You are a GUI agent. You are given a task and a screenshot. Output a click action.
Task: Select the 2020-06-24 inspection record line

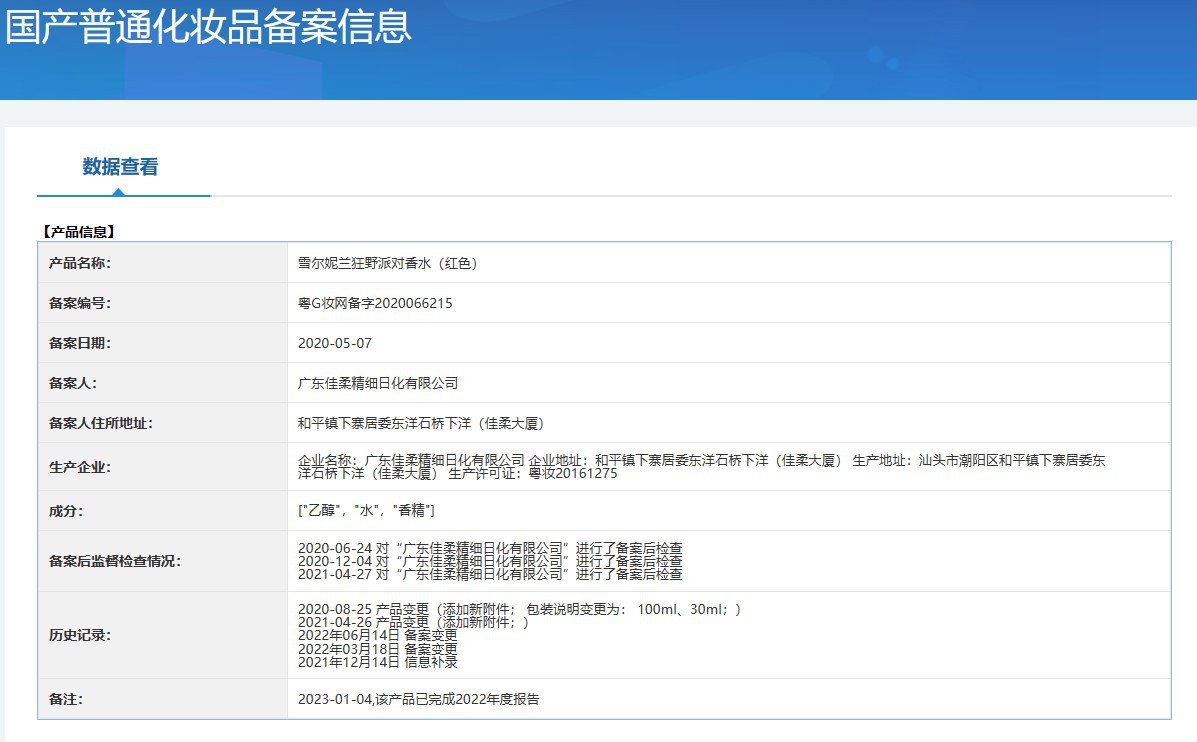point(490,548)
